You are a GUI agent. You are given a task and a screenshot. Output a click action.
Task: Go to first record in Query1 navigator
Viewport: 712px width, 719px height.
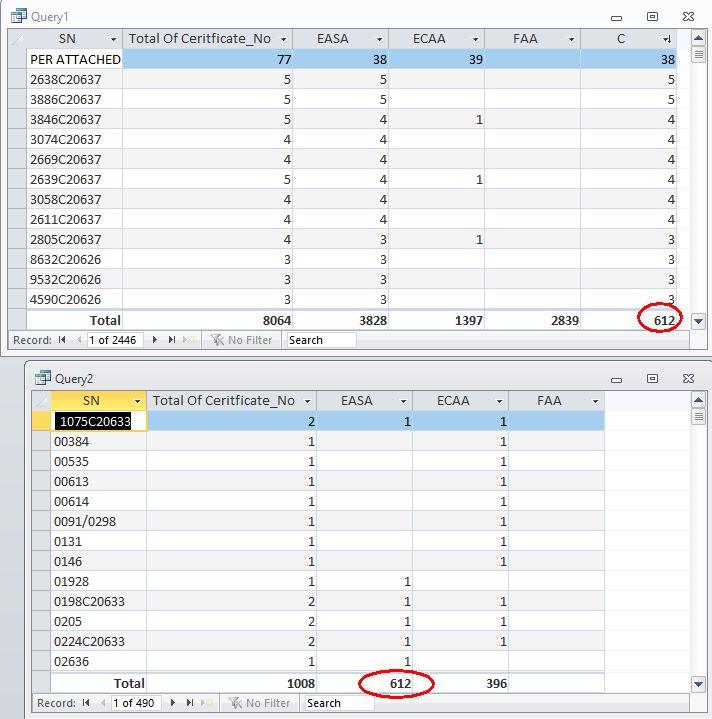(x=62, y=340)
